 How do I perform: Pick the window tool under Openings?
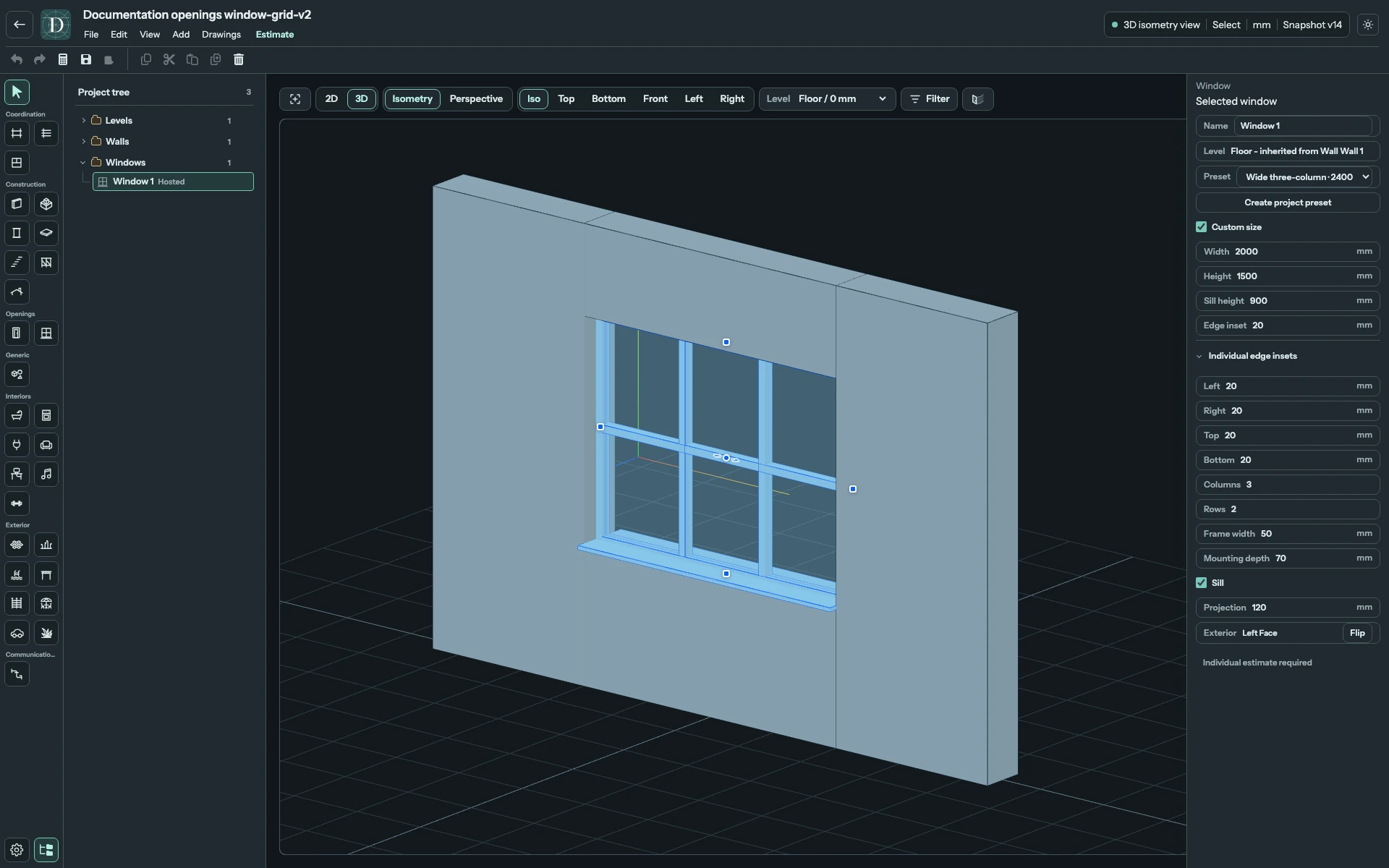(x=46, y=333)
